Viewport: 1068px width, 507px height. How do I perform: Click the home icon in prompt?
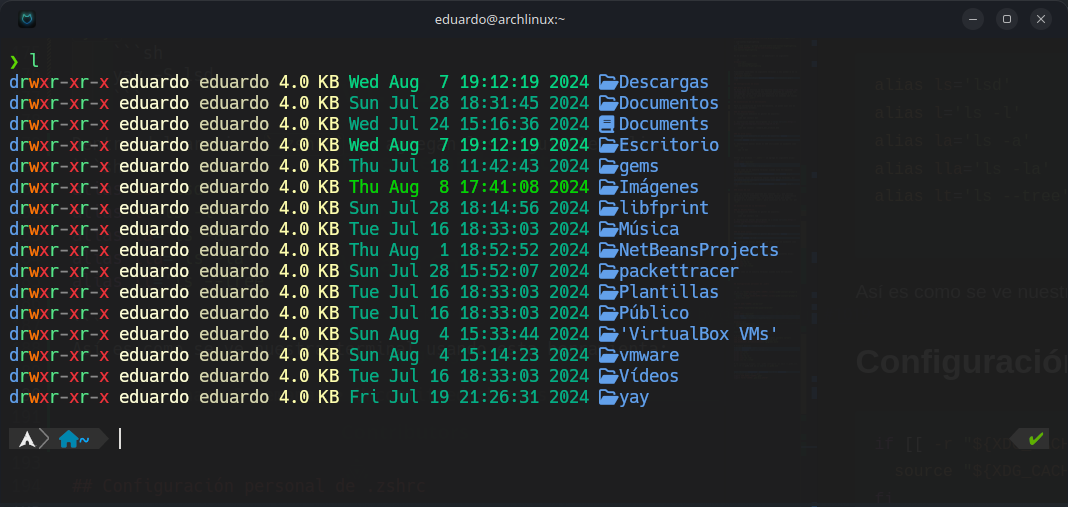[x=68, y=439]
